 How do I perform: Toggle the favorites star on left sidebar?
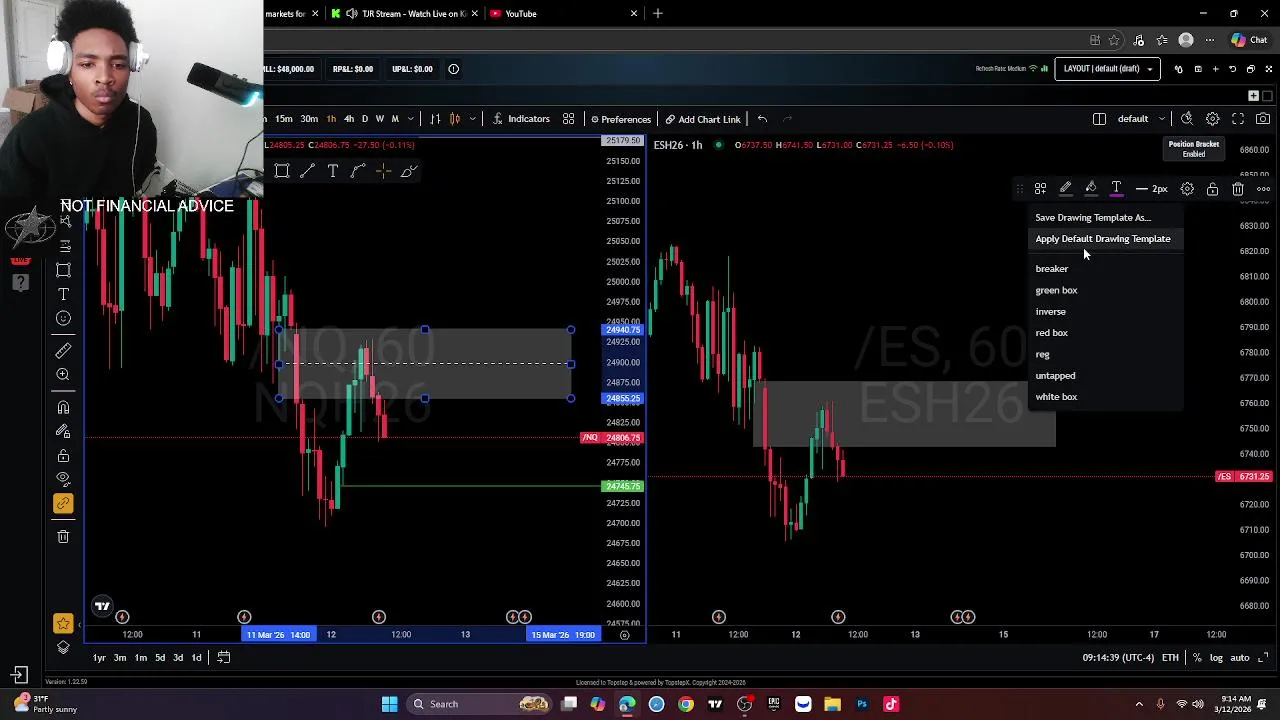coord(63,625)
